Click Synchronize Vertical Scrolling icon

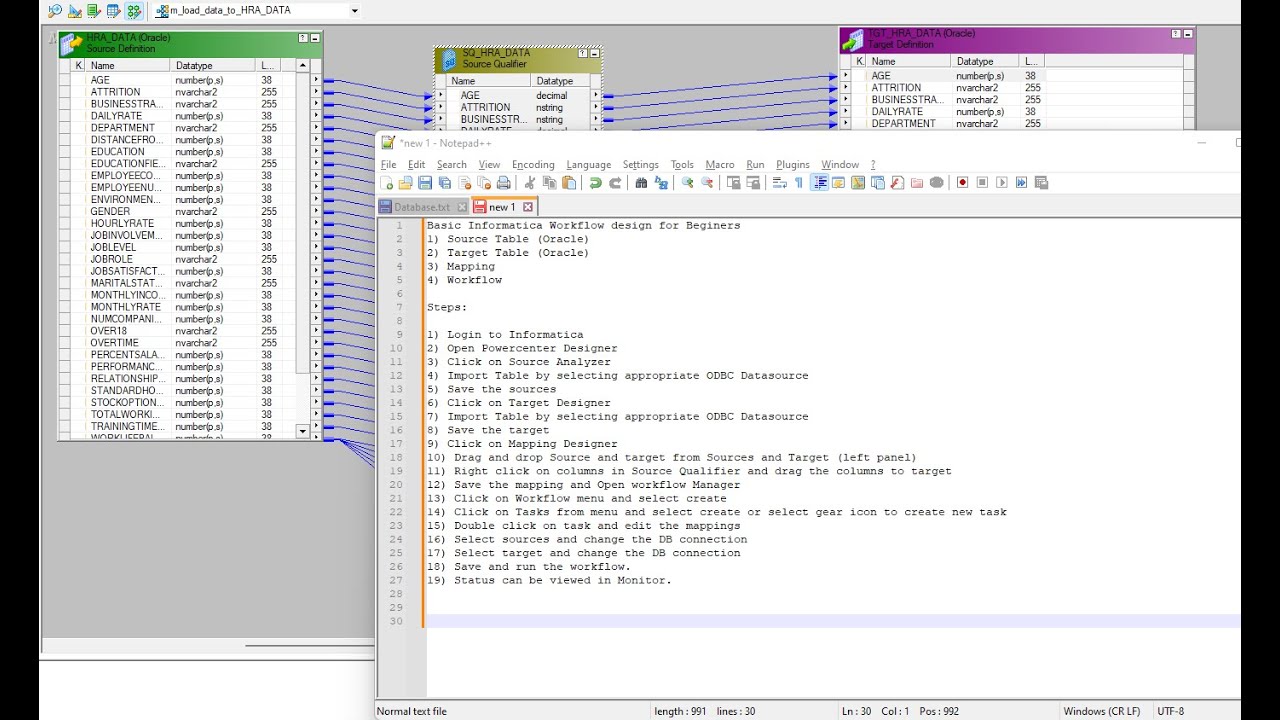(x=733, y=183)
